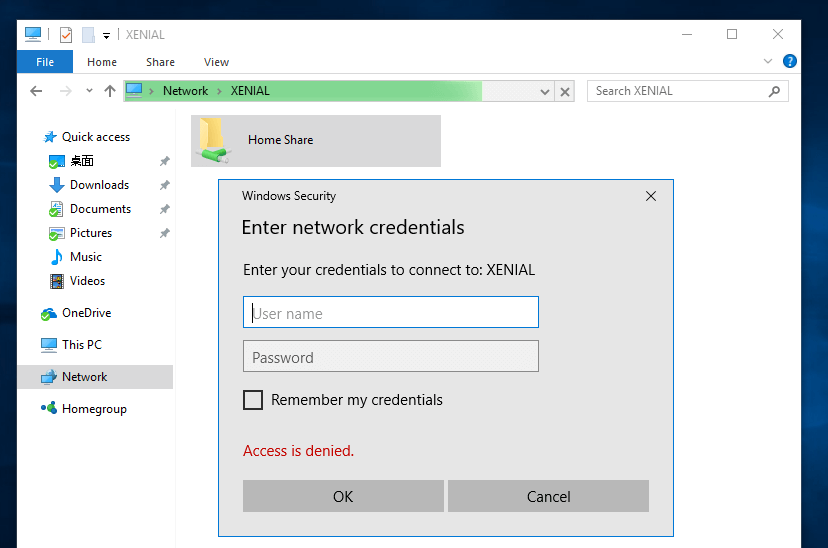The image size is (828, 548).
Task: Click the Properties icon in quick access toolbar
Action: (x=66, y=35)
